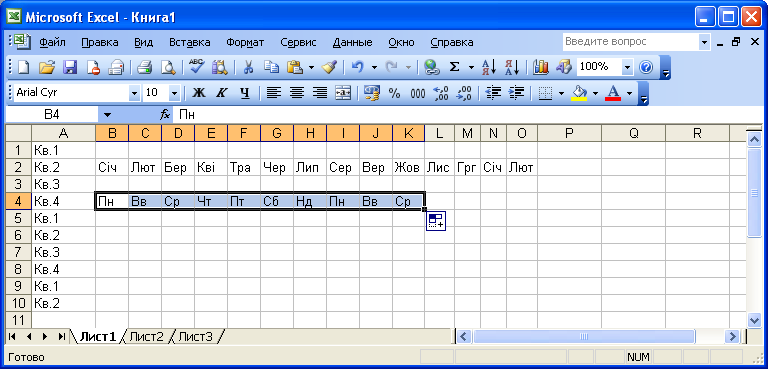768x369 pixels.
Task: Insert hyperlink with the globe icon
Action: (x=431, y=67)
